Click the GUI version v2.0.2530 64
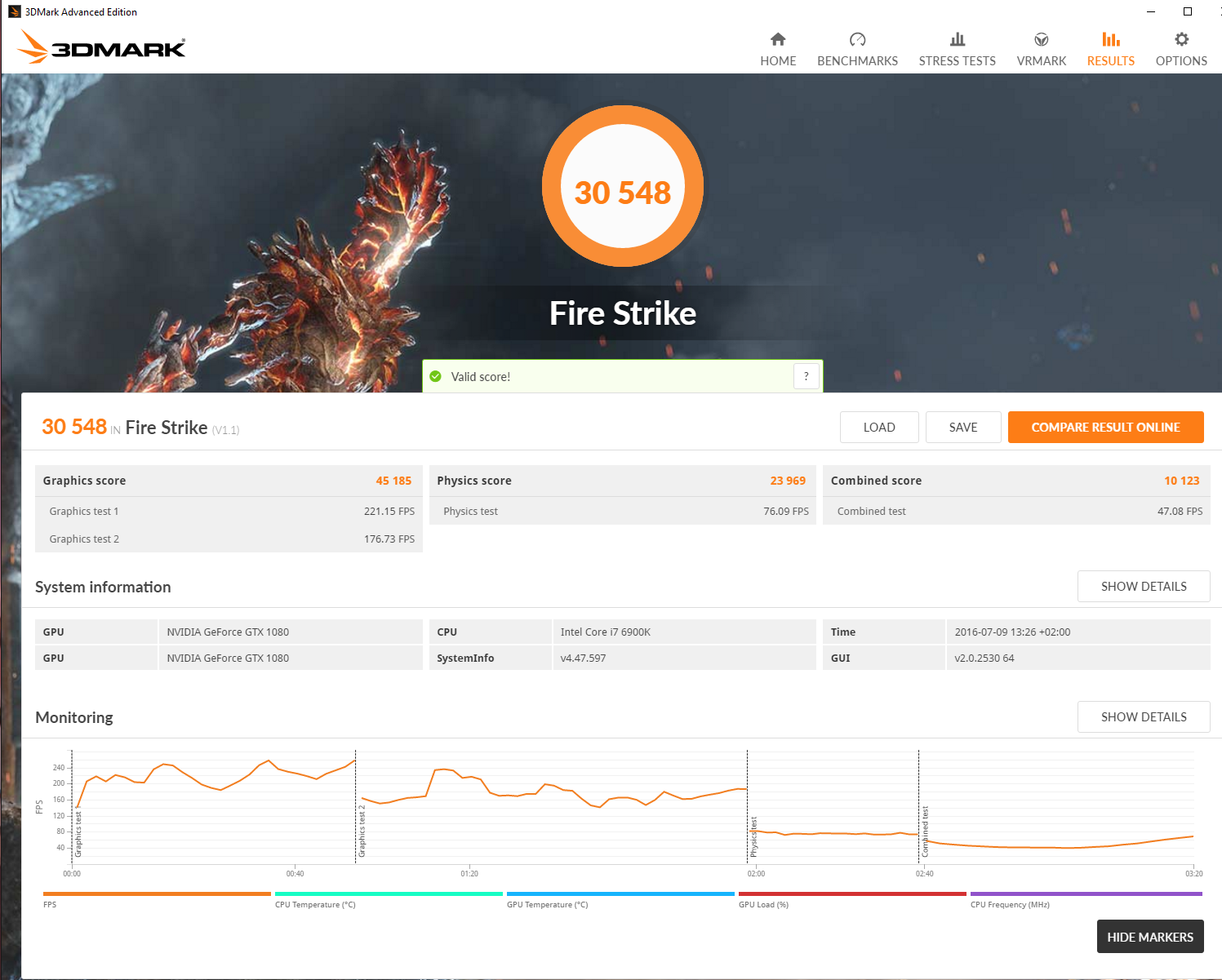The height and width of the screenshot is (980, 1222). pyautogui.click(x=984, y=659)
